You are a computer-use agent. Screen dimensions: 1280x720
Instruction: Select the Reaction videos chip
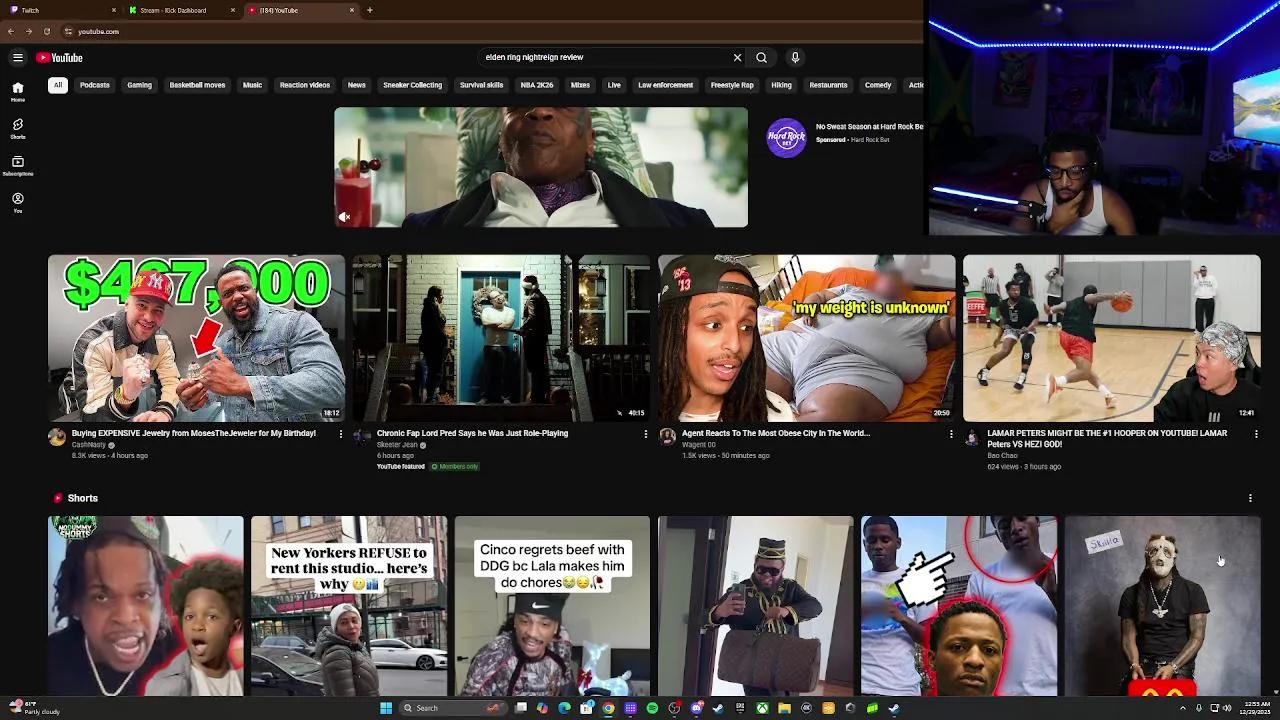pos(305,85)
